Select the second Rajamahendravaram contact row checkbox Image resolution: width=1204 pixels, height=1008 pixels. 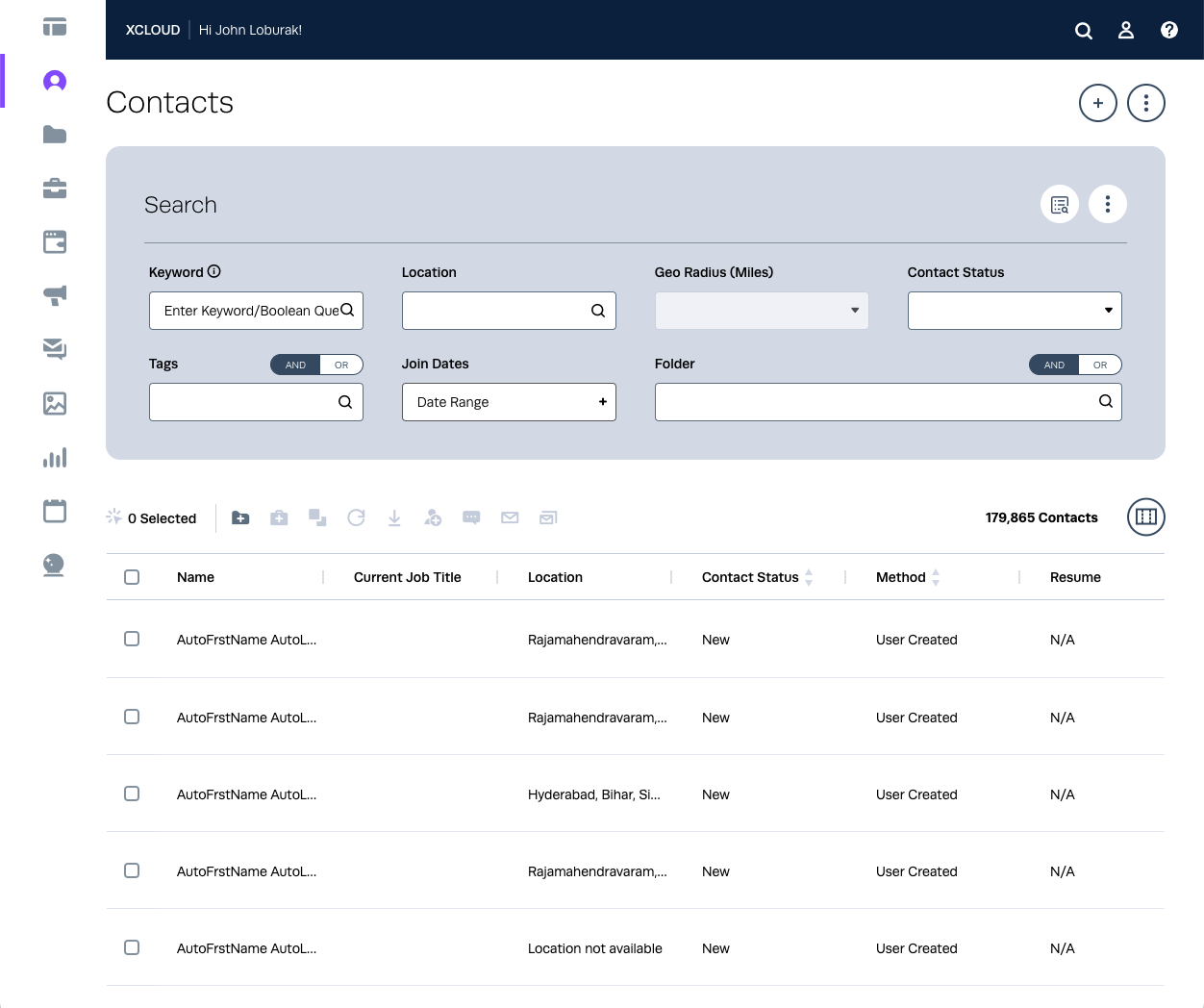pos(132,717)
